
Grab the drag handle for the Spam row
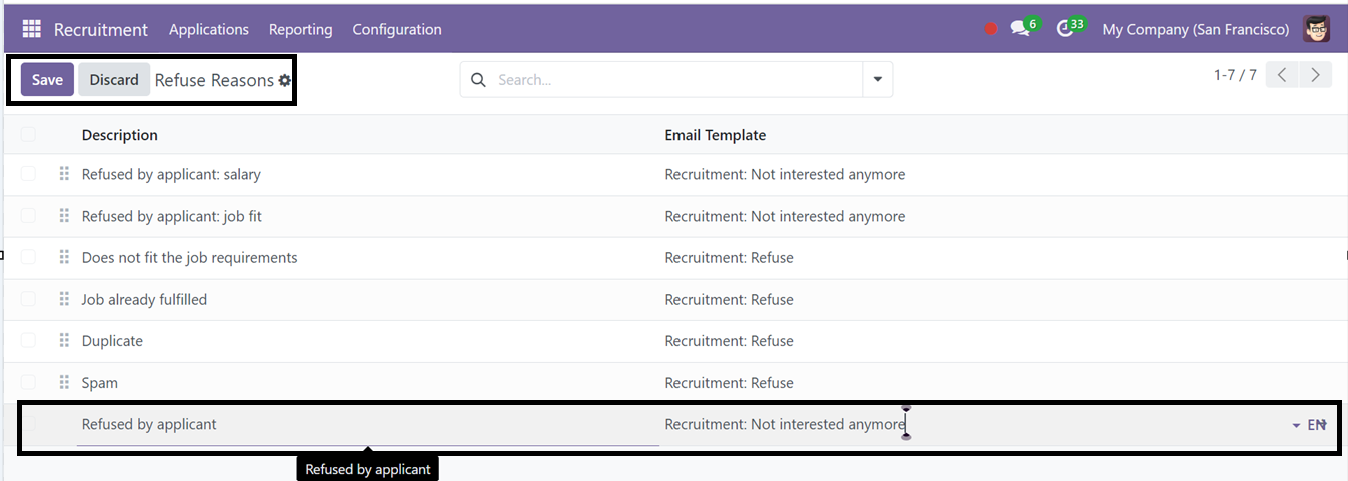click(64, 382)
